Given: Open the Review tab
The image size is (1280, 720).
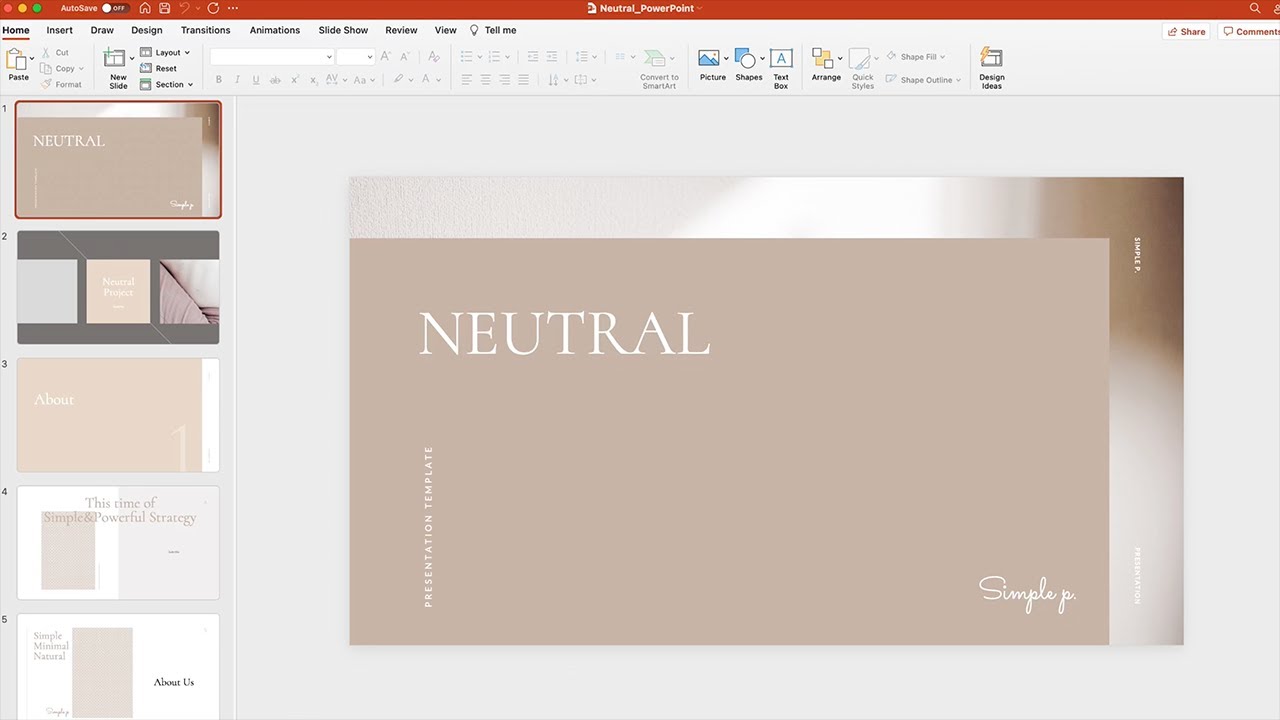Looking at the screenshot, I should pos(401,30).
